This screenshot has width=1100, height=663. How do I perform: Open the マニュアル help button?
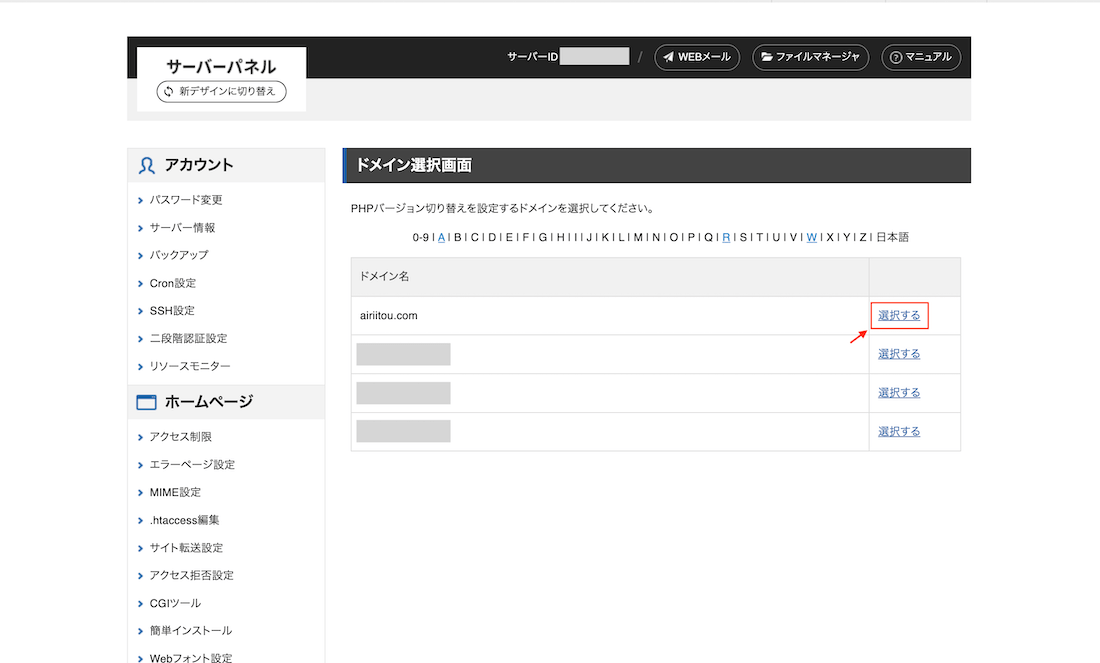click(x=920, y=57)
